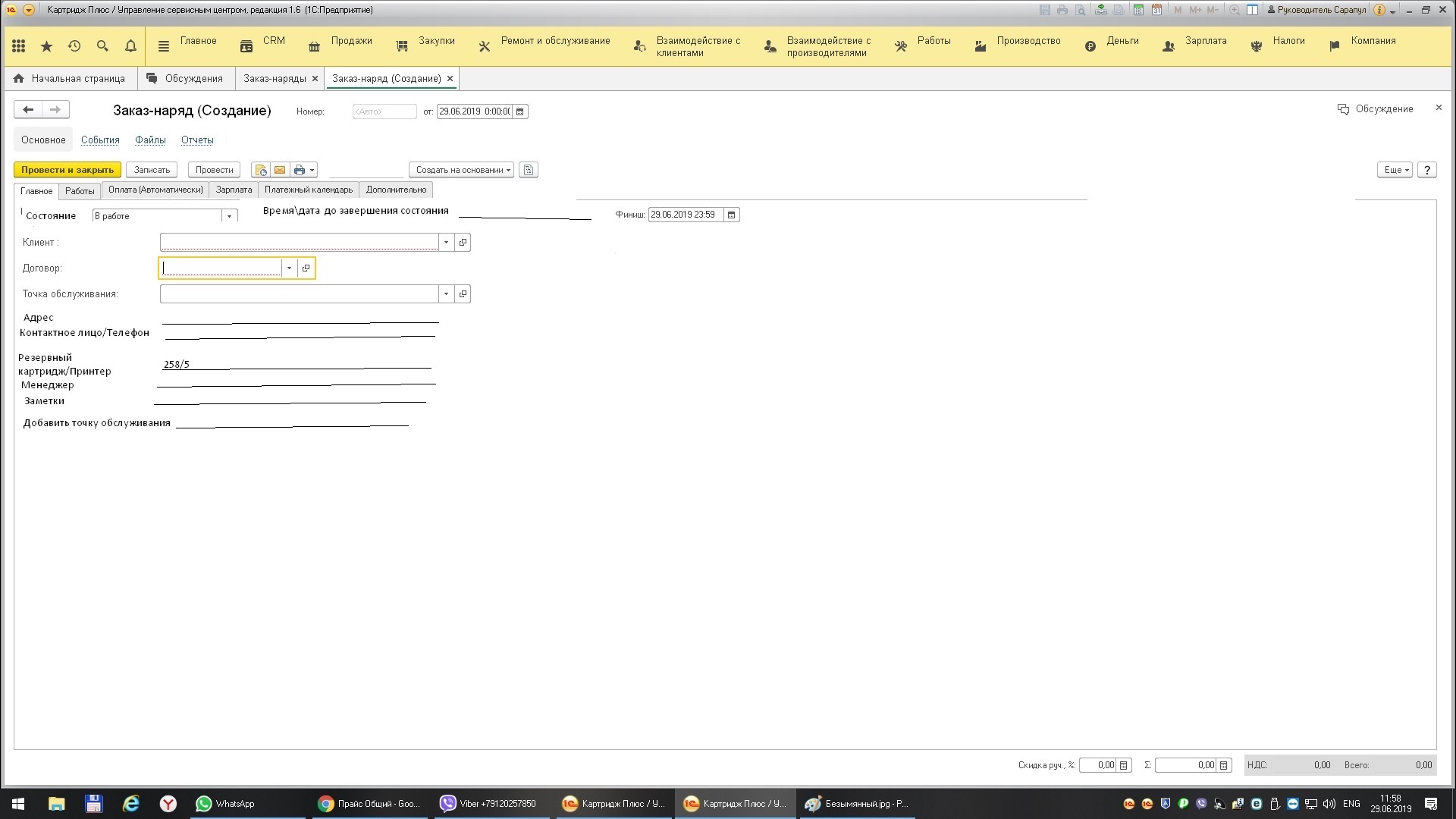Expand Точка обслуживания dropdown arrow
The width and height of the screenshot is (1456, 819).
point(446,294)
